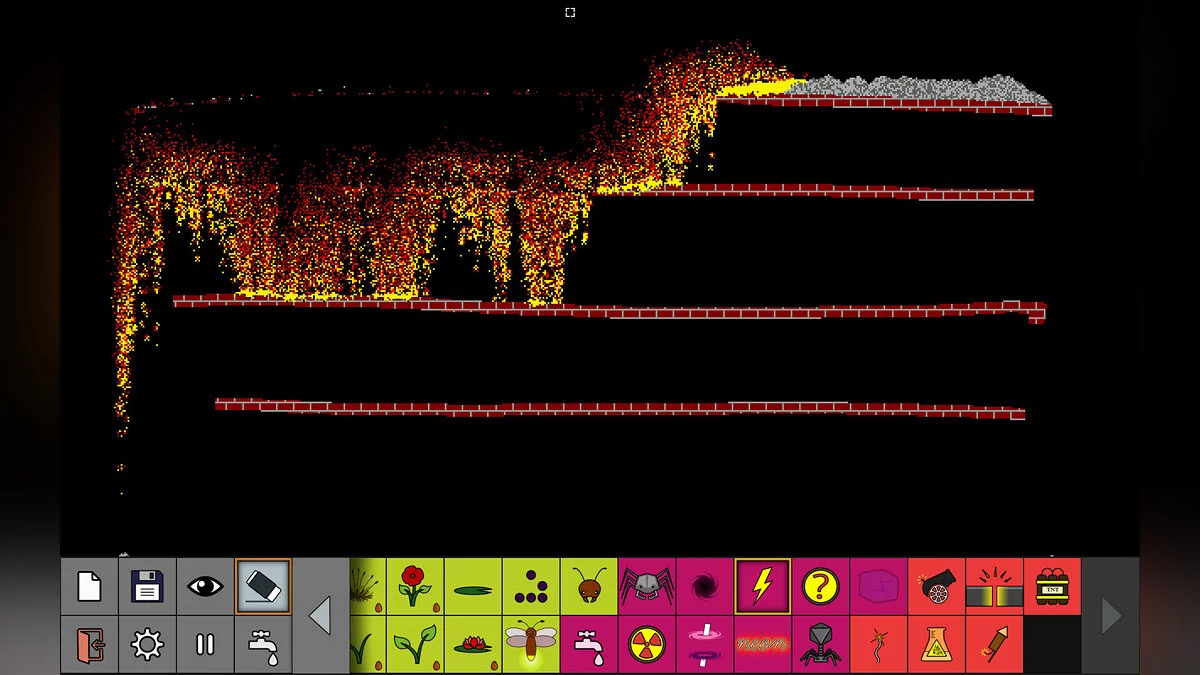
Task: Toggle the eye view mode
Action: (204, 588)
